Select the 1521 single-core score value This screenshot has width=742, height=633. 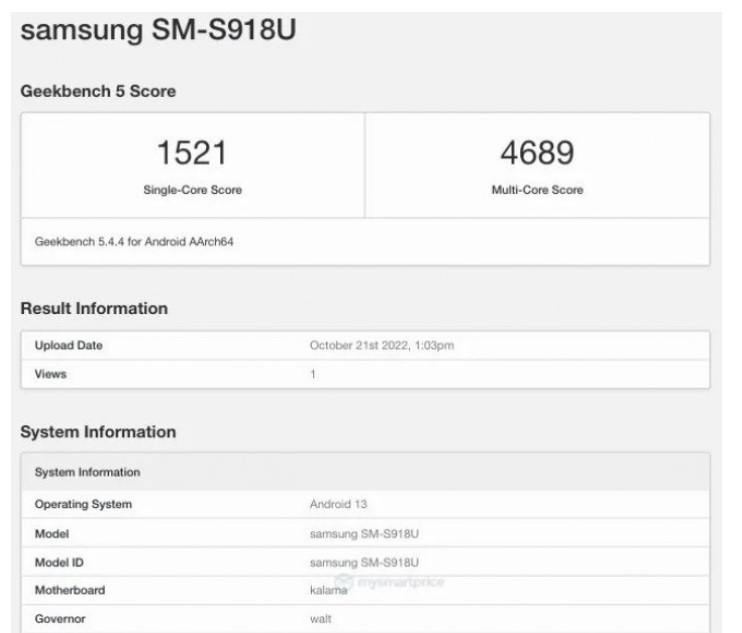192,153
